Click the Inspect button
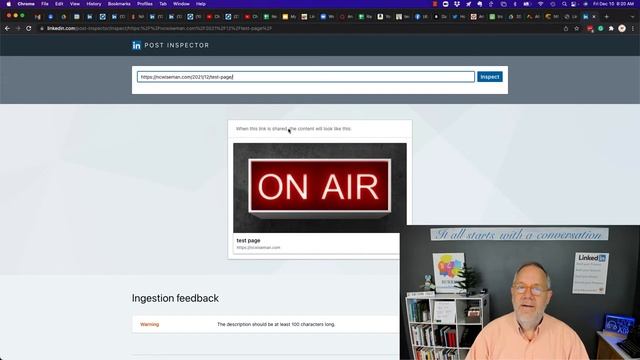The image size is (640, 360). [x=489, y=77]
